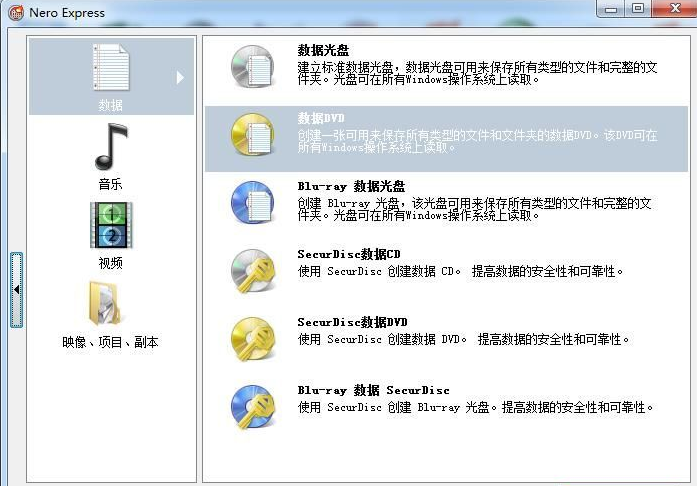Image resolution: width=697 pixels, height=486 pixels.
Task: Click the 音乐 sidebar label
Action: [110, 184]
